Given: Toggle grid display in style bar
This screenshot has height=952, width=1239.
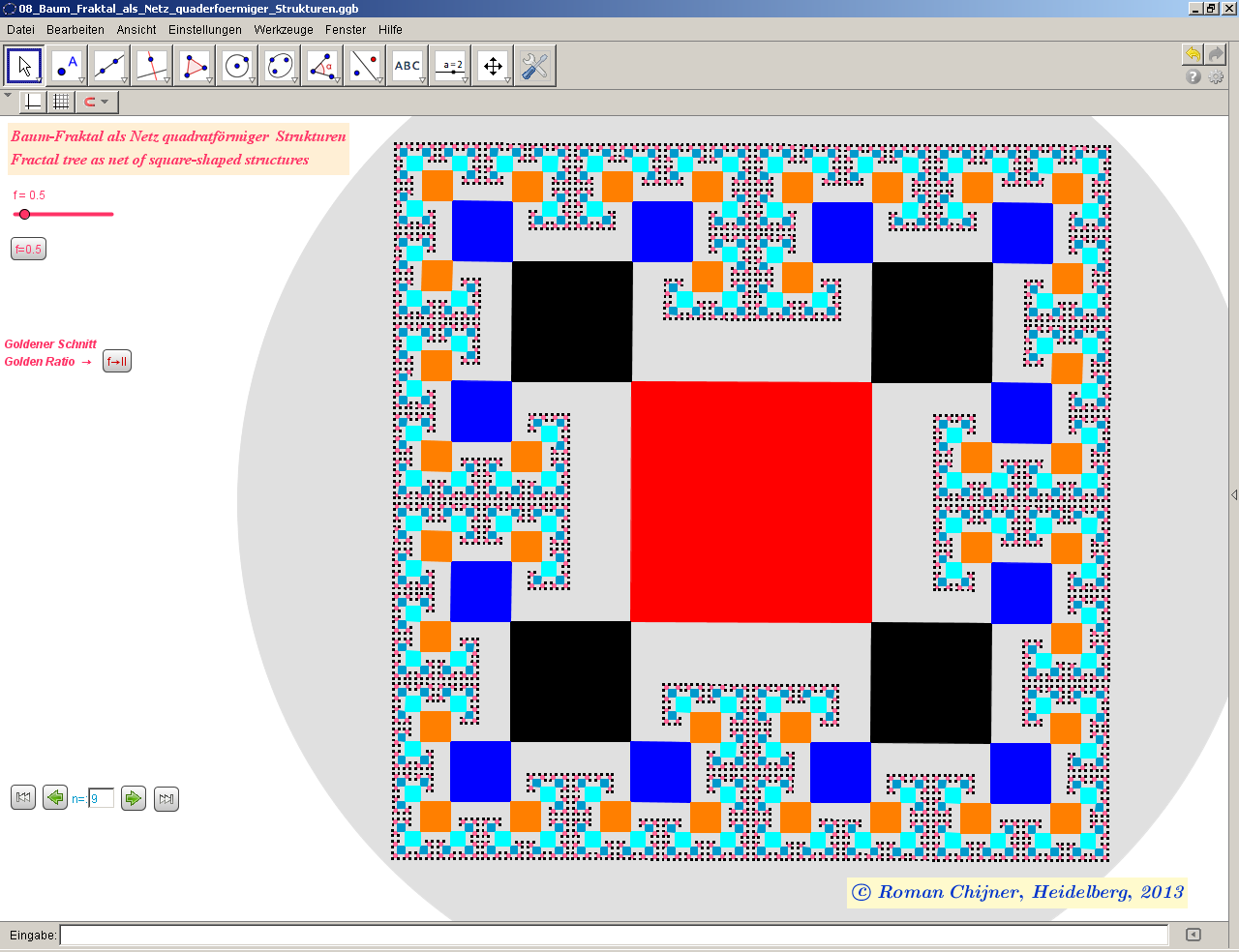Looking at the screenshot, I should pyautogui.click(x=61, y=102).
